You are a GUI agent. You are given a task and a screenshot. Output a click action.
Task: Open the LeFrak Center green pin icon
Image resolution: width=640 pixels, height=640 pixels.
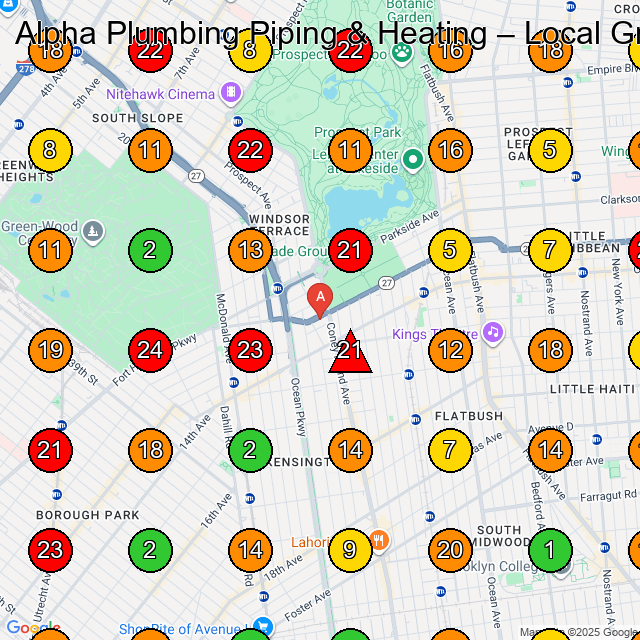pos(413,160)
